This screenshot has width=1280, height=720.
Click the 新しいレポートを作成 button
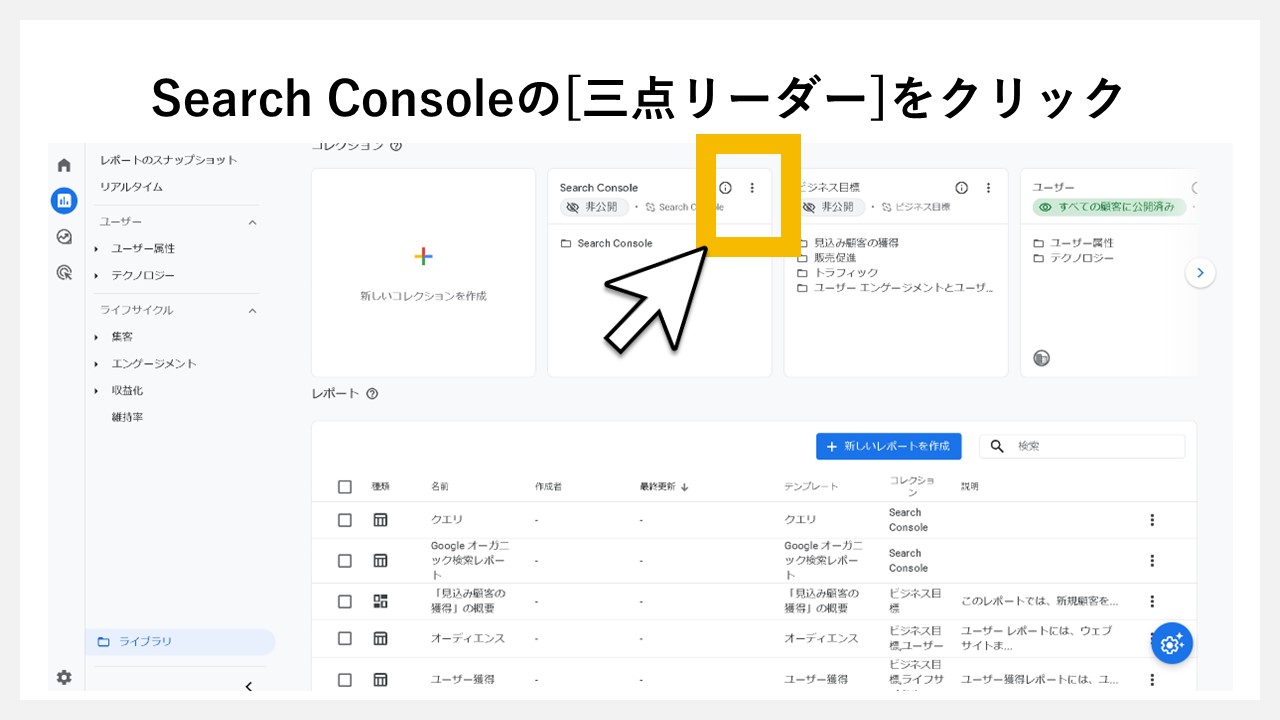888,446
